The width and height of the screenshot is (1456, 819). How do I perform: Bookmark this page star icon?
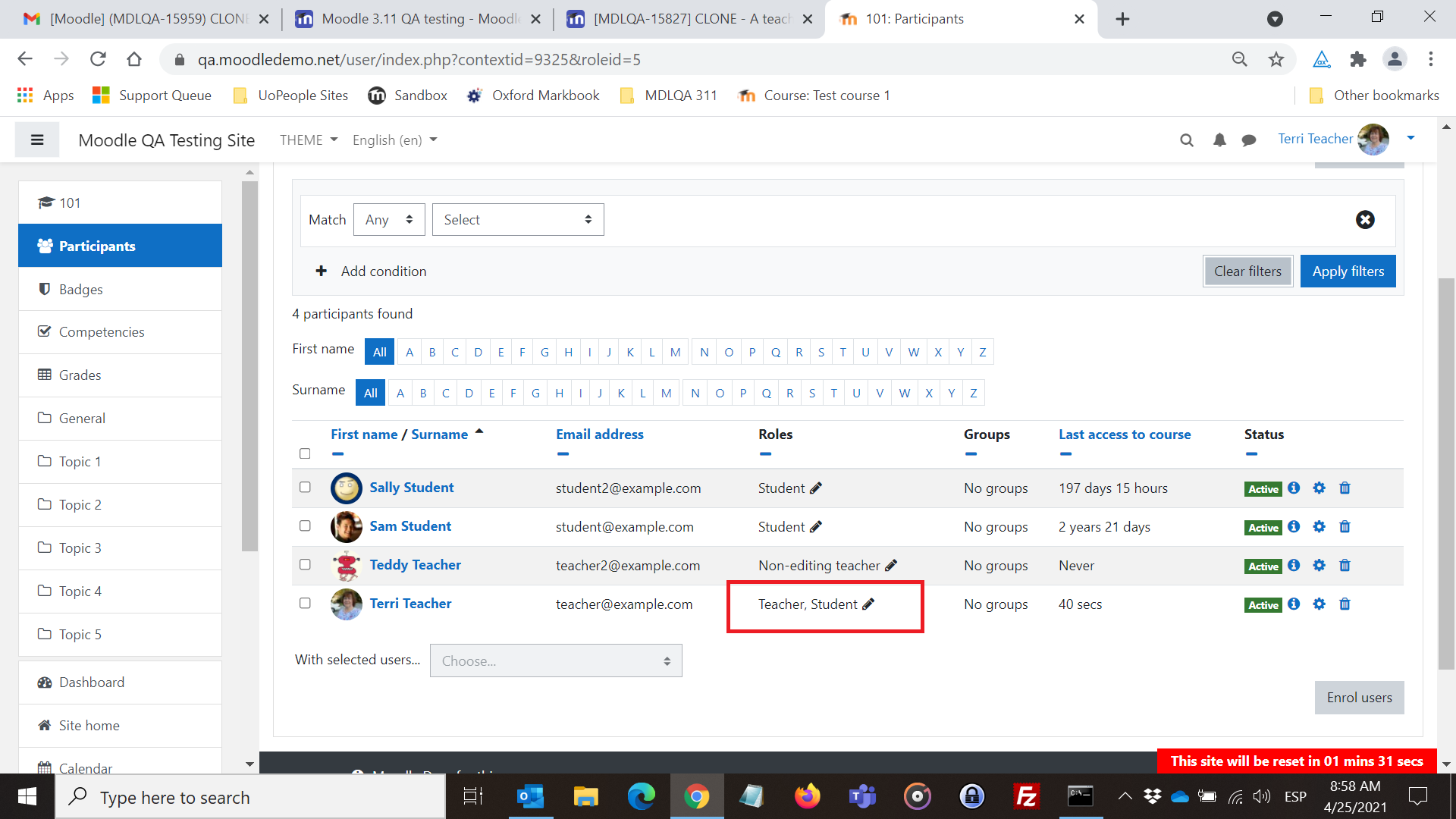click(x=1276, y=59)
